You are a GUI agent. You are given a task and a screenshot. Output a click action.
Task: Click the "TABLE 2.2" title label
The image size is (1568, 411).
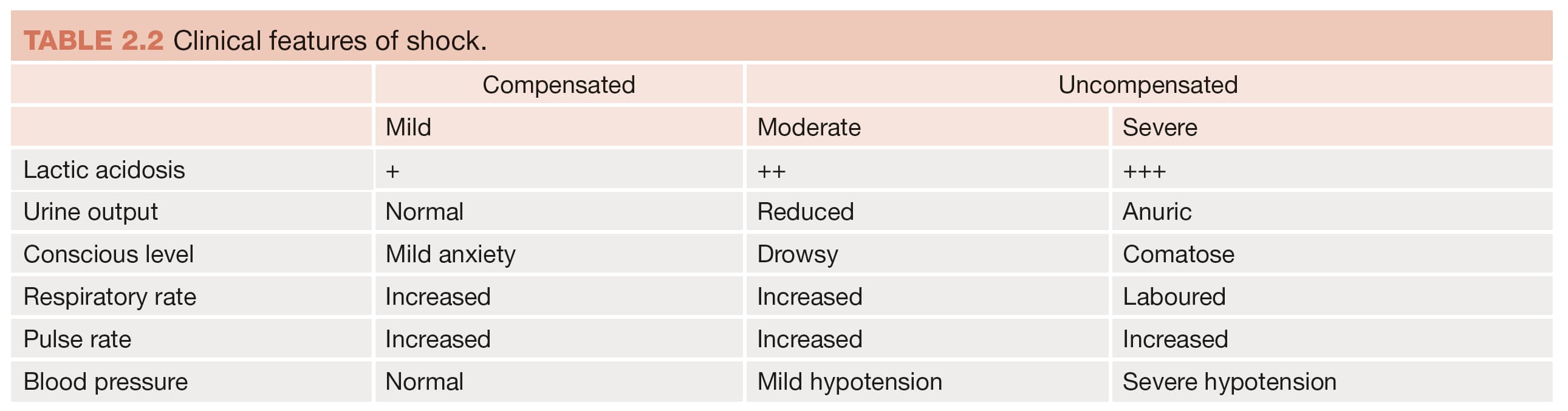click(94, 41)
